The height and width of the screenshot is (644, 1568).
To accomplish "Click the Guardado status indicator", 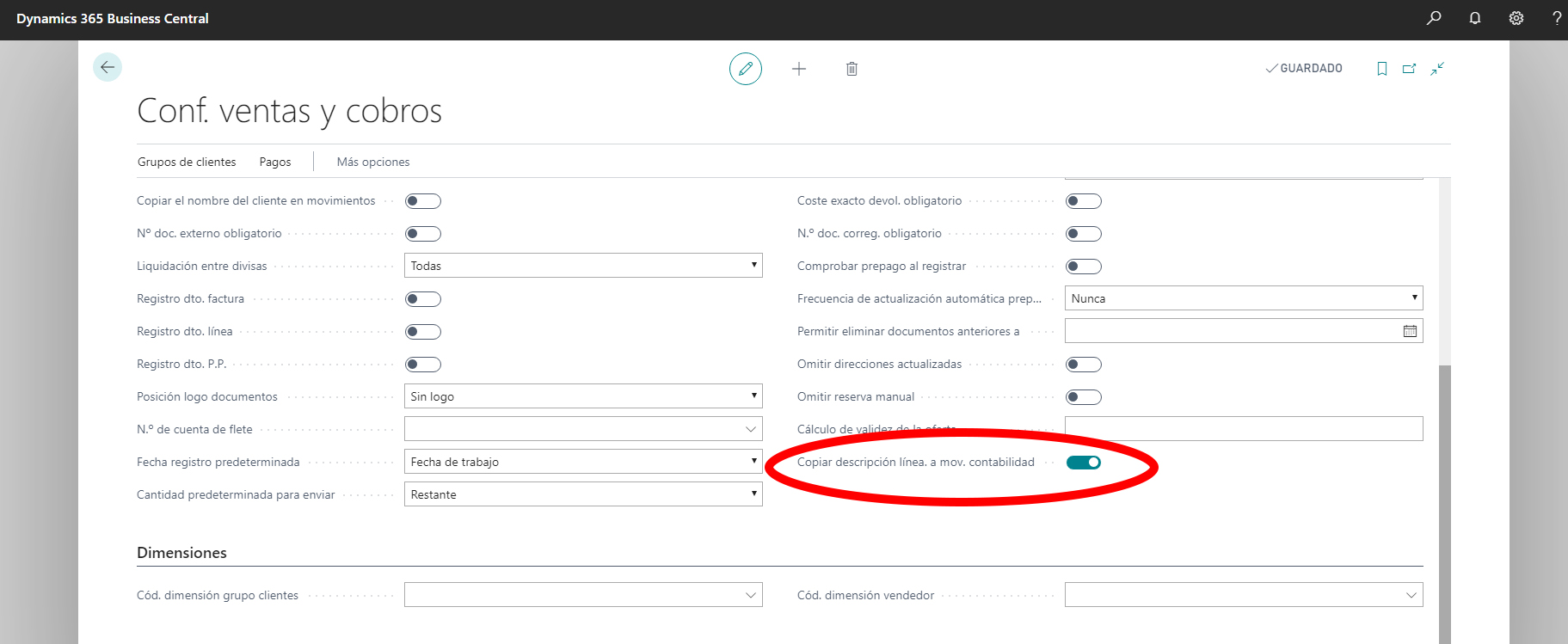I will (x=1304, y=68).
